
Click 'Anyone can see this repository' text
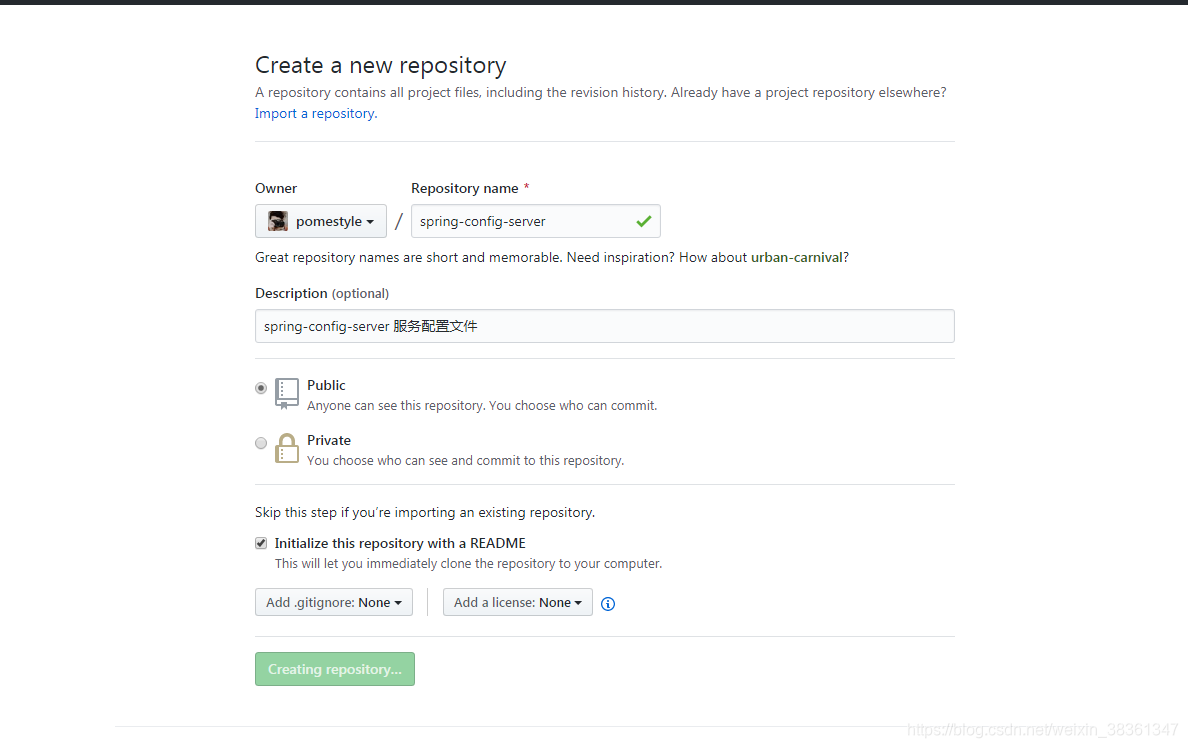(x=482, y=405)
